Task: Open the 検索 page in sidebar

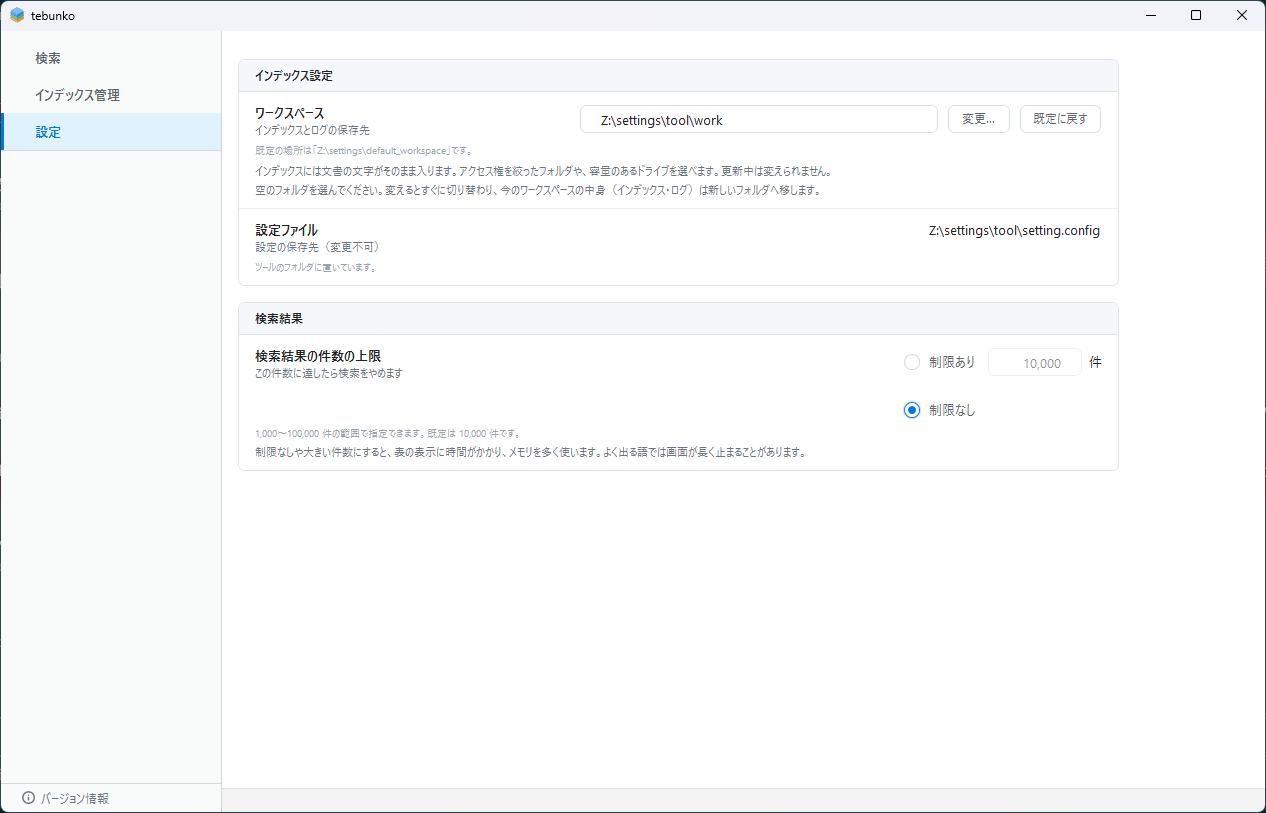Action: point(111,58)
